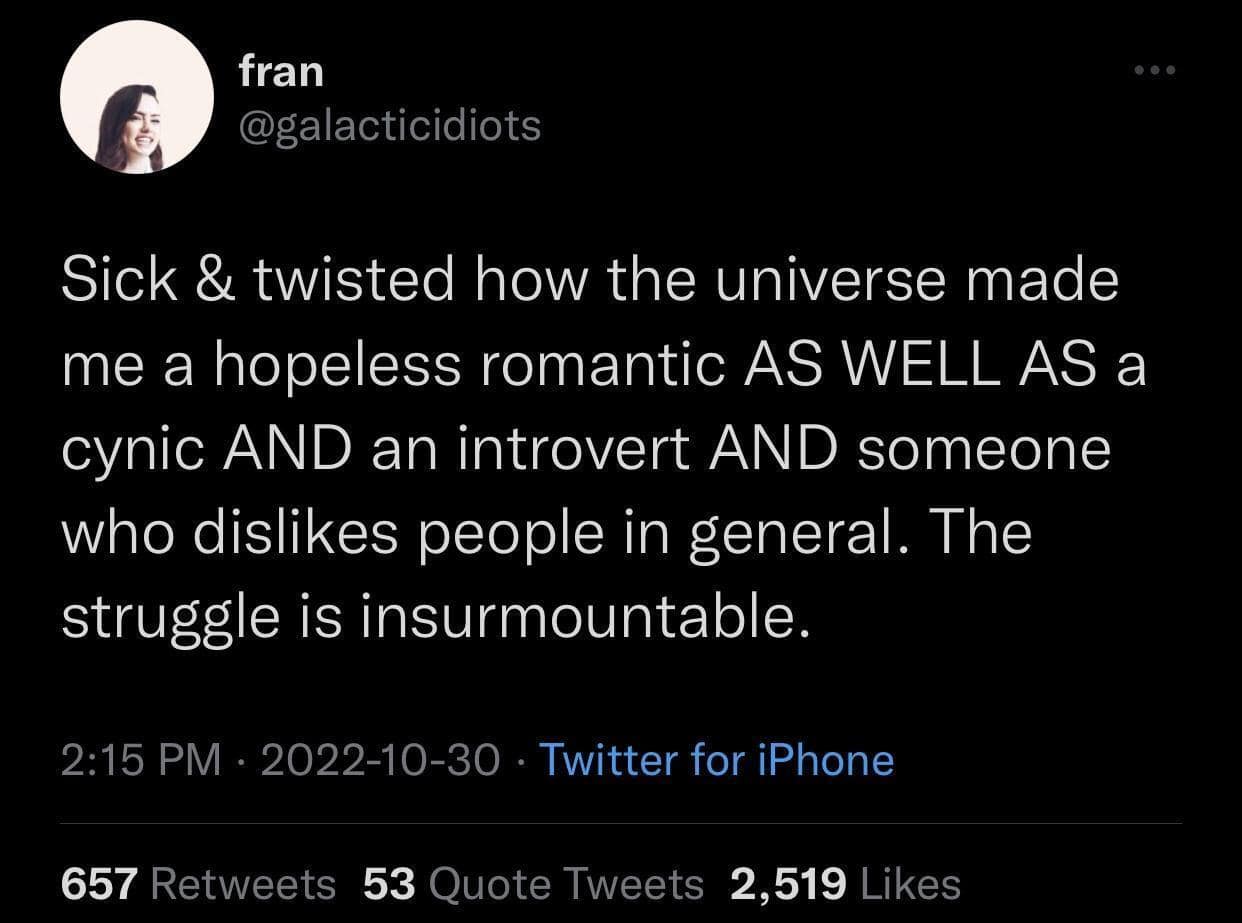View the 657 Retweets list
1242x923 pixels.
pos(199,884)
